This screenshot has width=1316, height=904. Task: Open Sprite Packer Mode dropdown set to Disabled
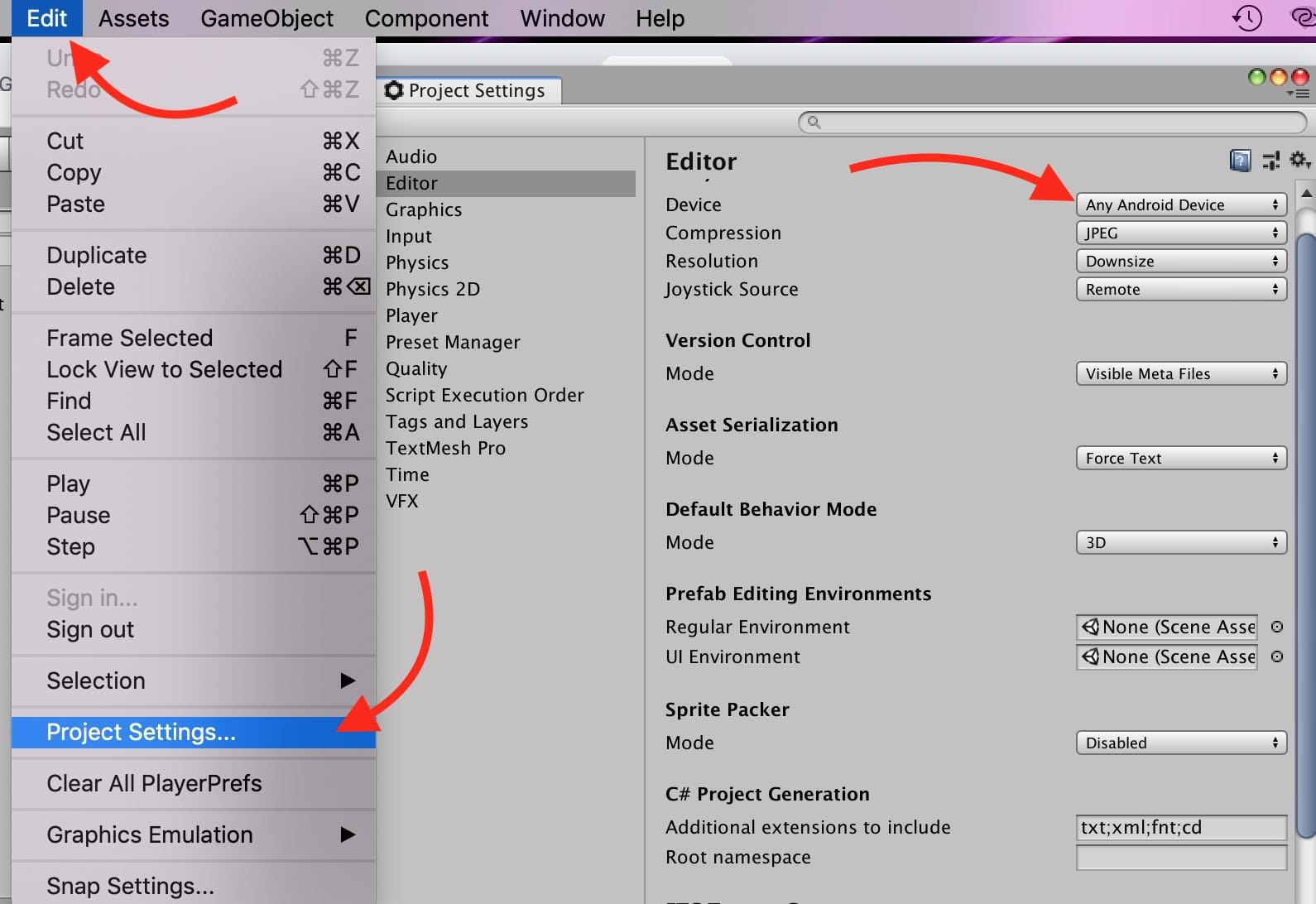[x=1180, y=743]
